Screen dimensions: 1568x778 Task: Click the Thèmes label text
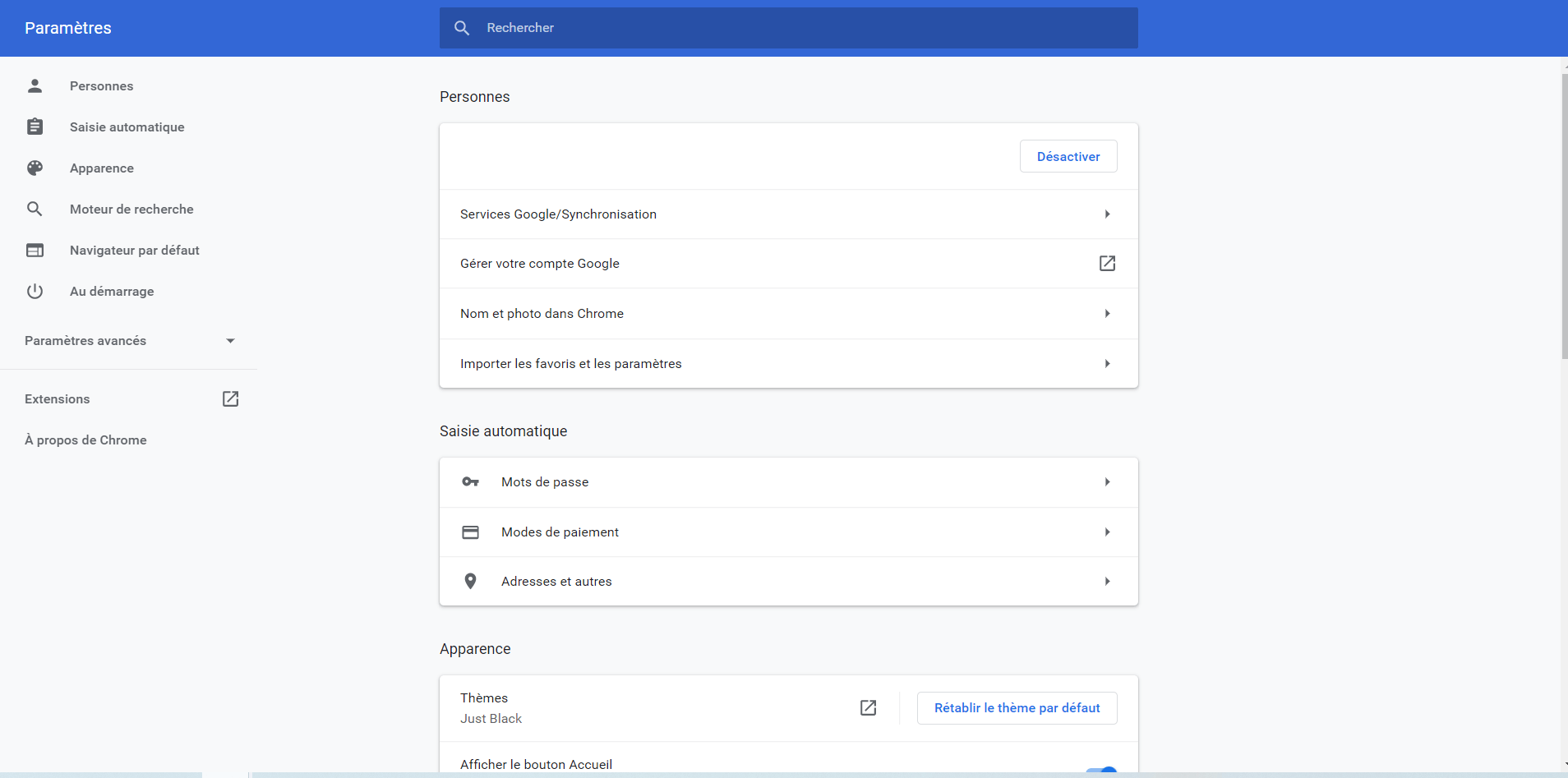[483, 697]
